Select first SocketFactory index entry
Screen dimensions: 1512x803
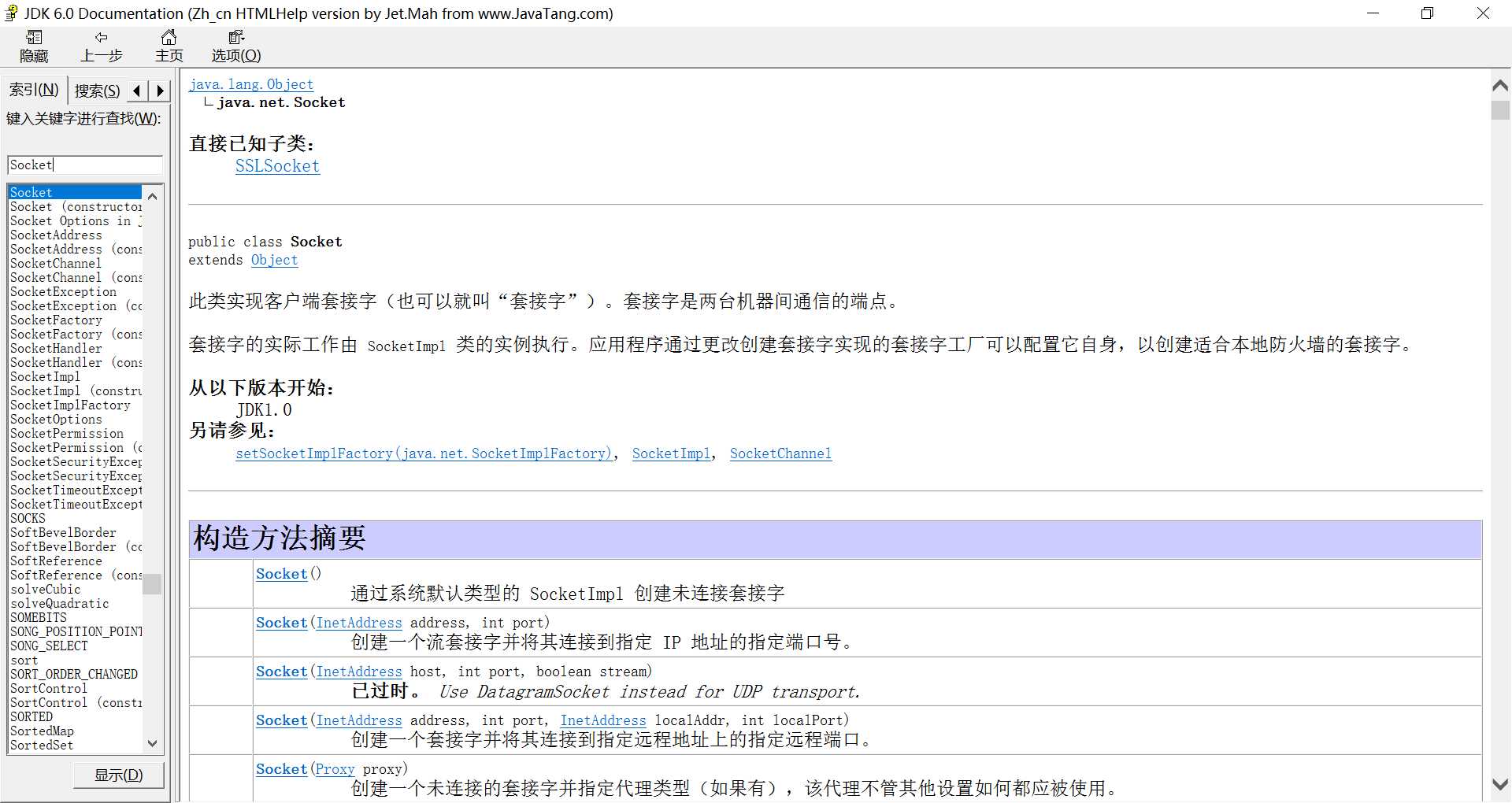tap(56, 320)
